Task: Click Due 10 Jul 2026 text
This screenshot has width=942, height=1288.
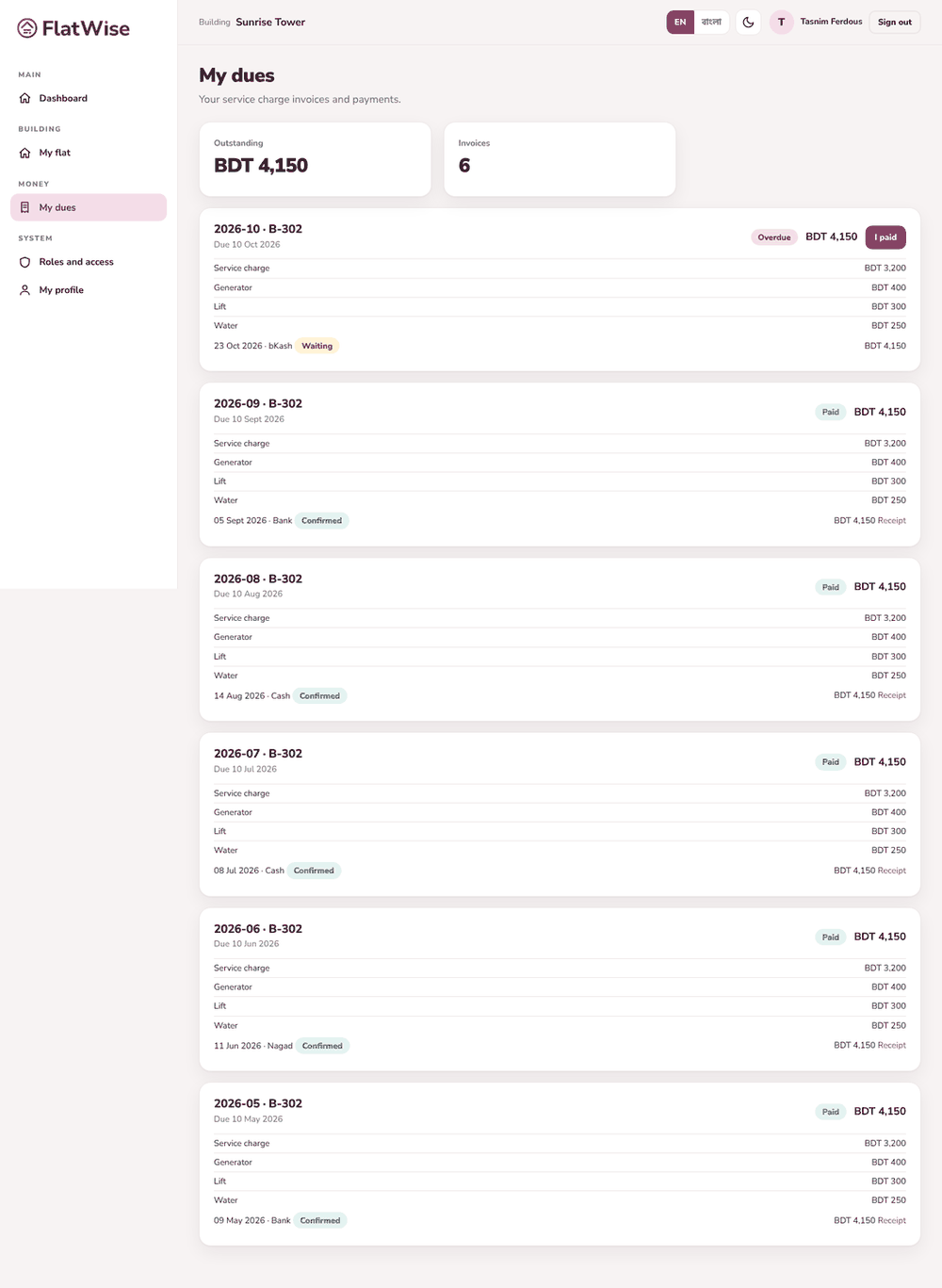Action: pyautogui.click(x=245, y=769)
